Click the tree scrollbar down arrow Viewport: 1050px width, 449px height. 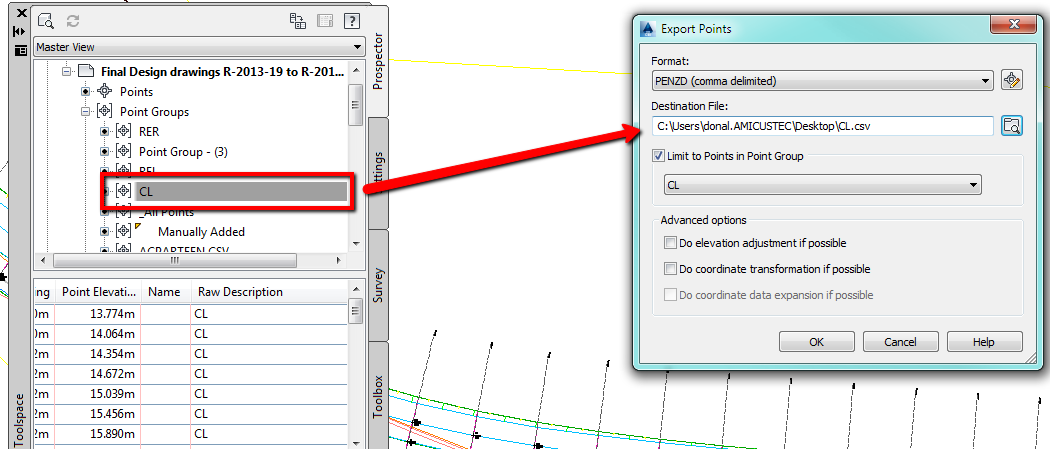[356, 244]
